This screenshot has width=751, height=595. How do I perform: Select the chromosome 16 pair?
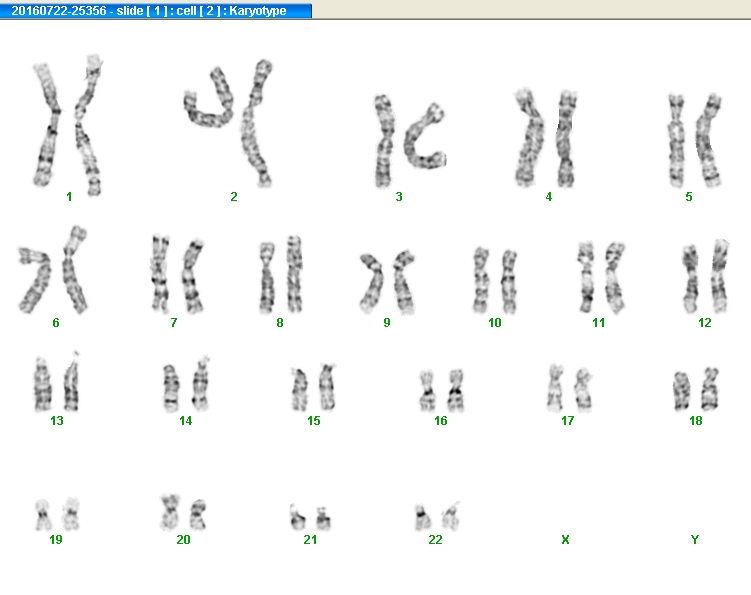[x=442, y=390]
